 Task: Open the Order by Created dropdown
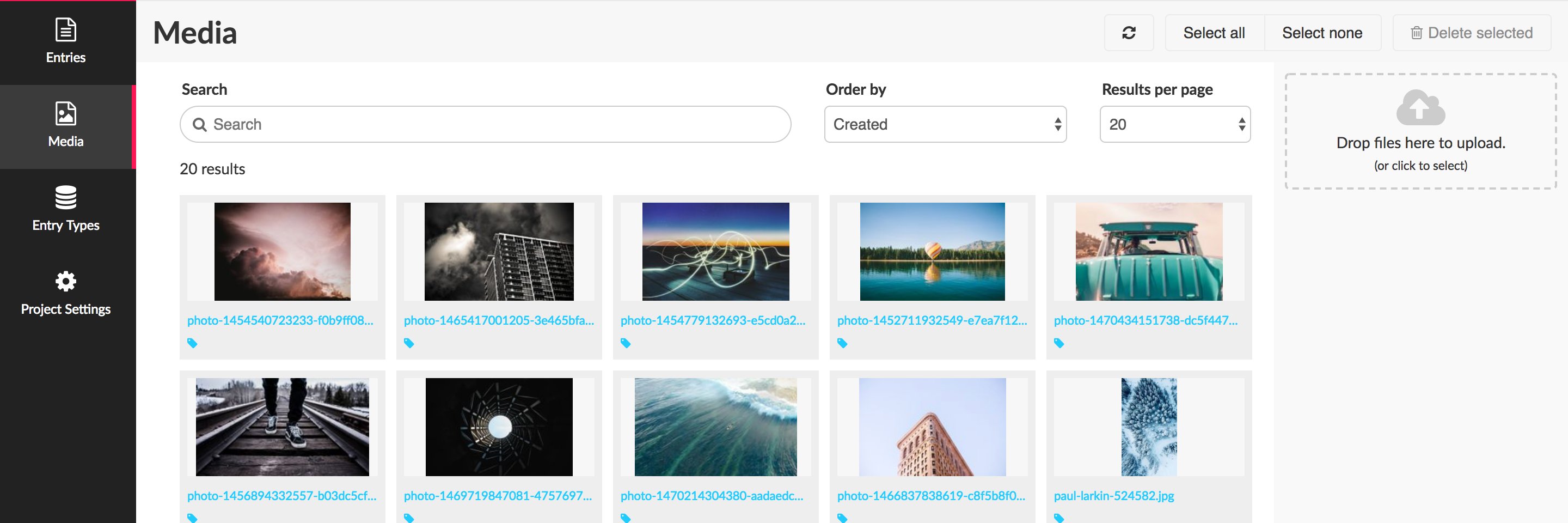click(x=945, y=124)
